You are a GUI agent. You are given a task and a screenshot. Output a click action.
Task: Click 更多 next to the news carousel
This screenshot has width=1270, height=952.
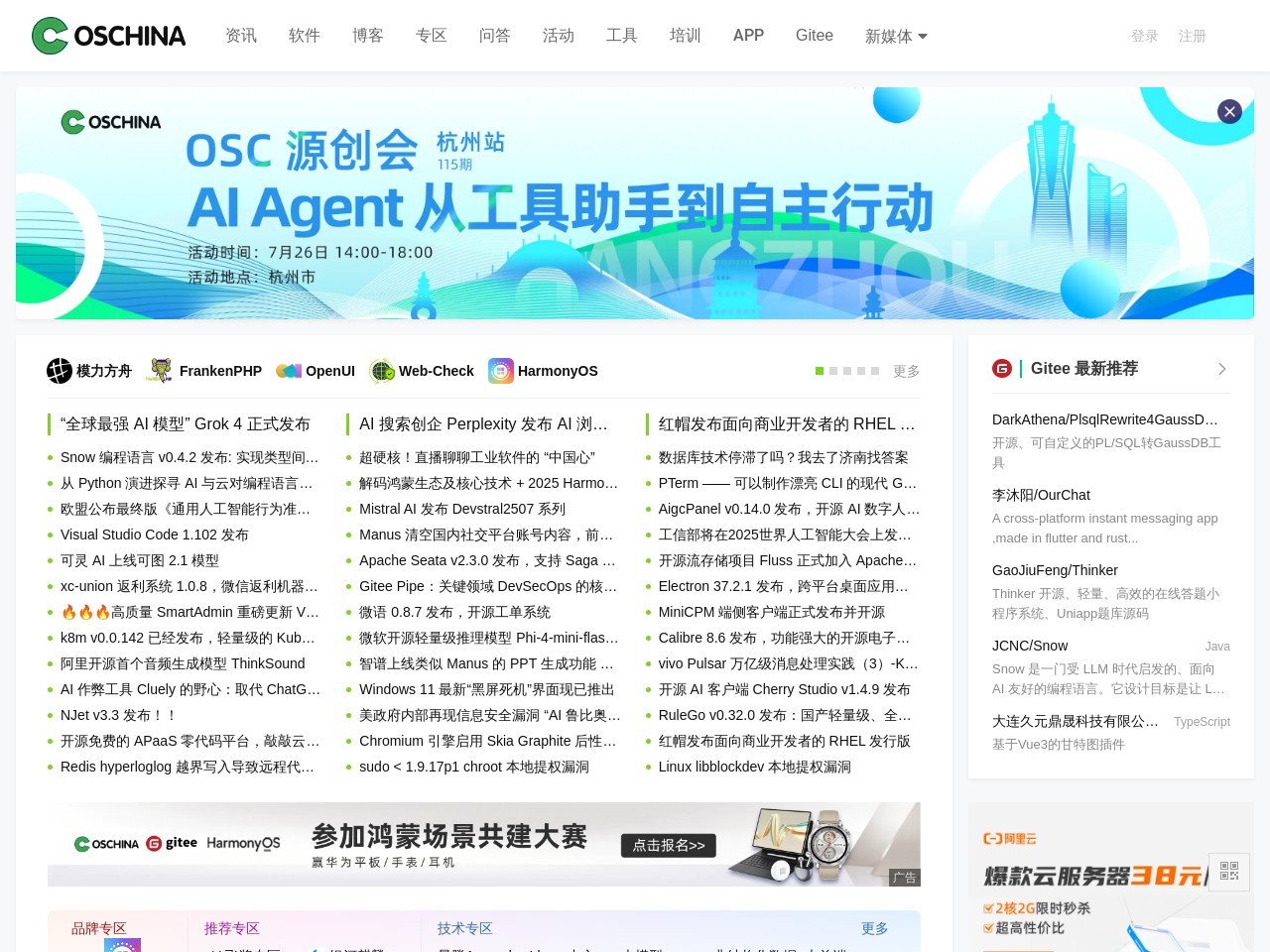pos(906,371)
